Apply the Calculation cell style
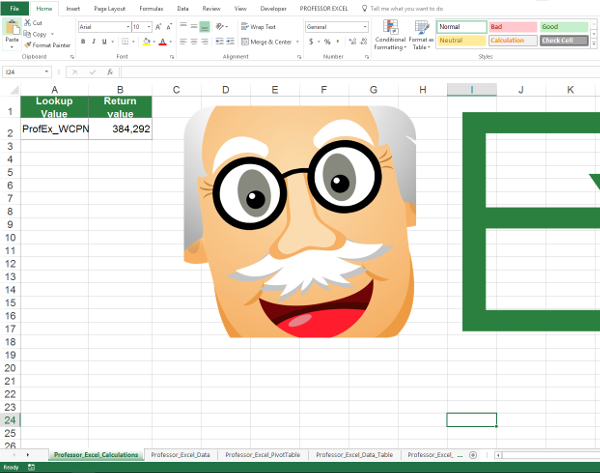 click(x=513, y=41)
